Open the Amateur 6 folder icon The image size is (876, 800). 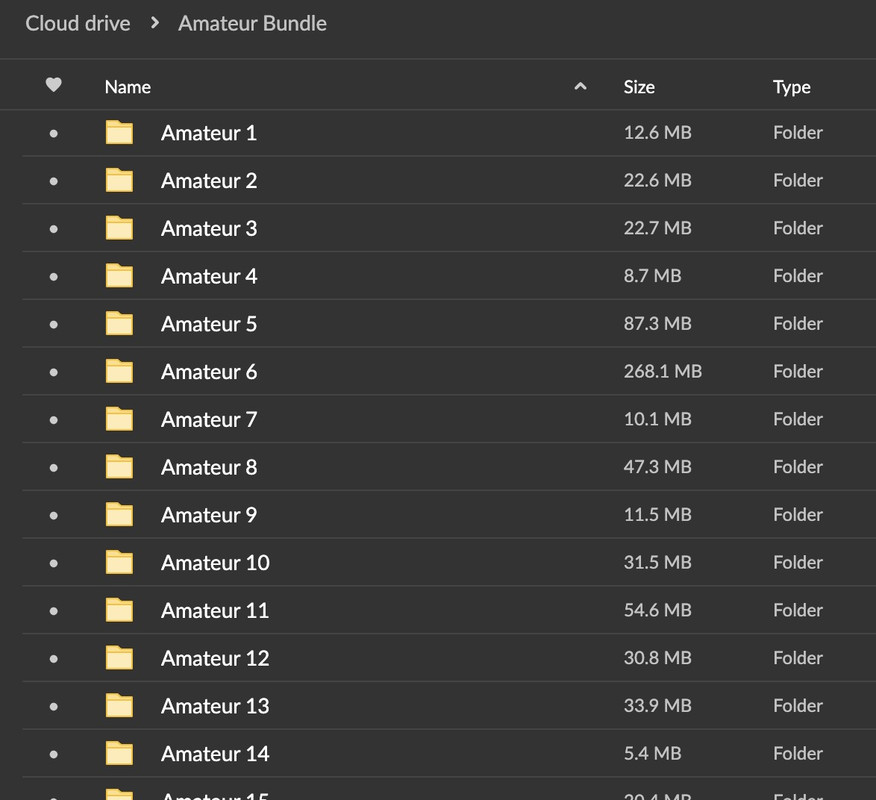click(119, 371)
